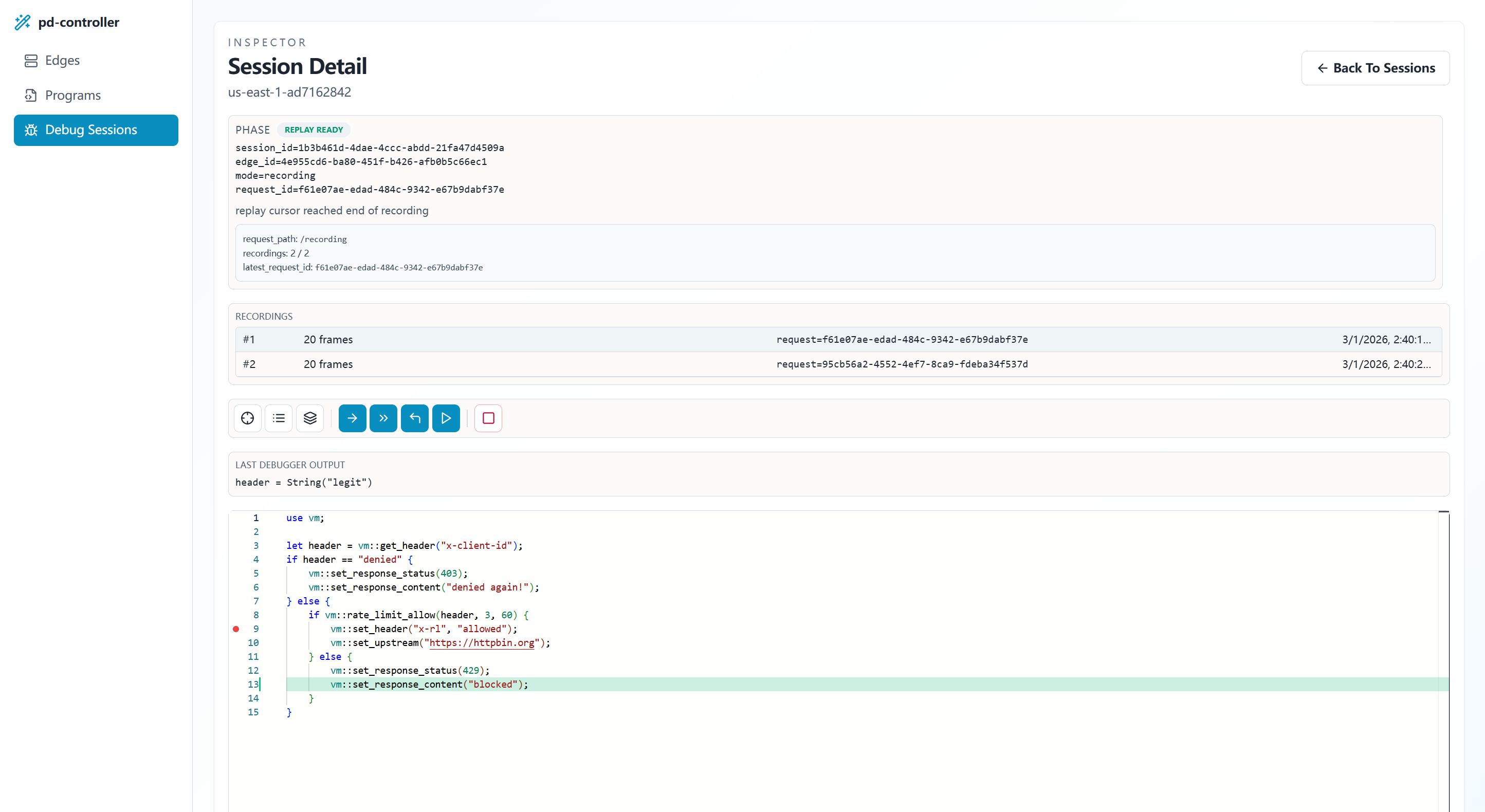Screen dimensions: 1485x812
Task: Select the Debug Sessions sidebar item
Action: click(96, 130)
